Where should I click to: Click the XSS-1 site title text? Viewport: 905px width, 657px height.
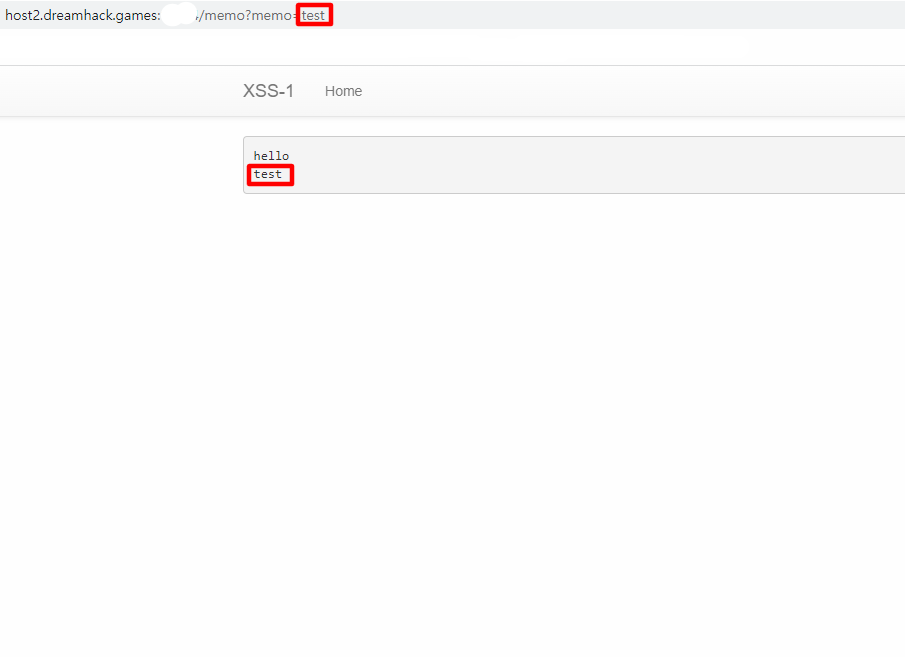(x=268, y=90)
